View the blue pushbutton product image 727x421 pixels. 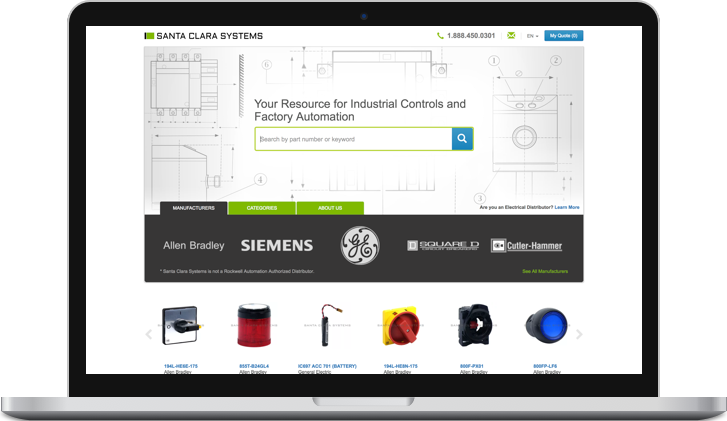[547, 325]
